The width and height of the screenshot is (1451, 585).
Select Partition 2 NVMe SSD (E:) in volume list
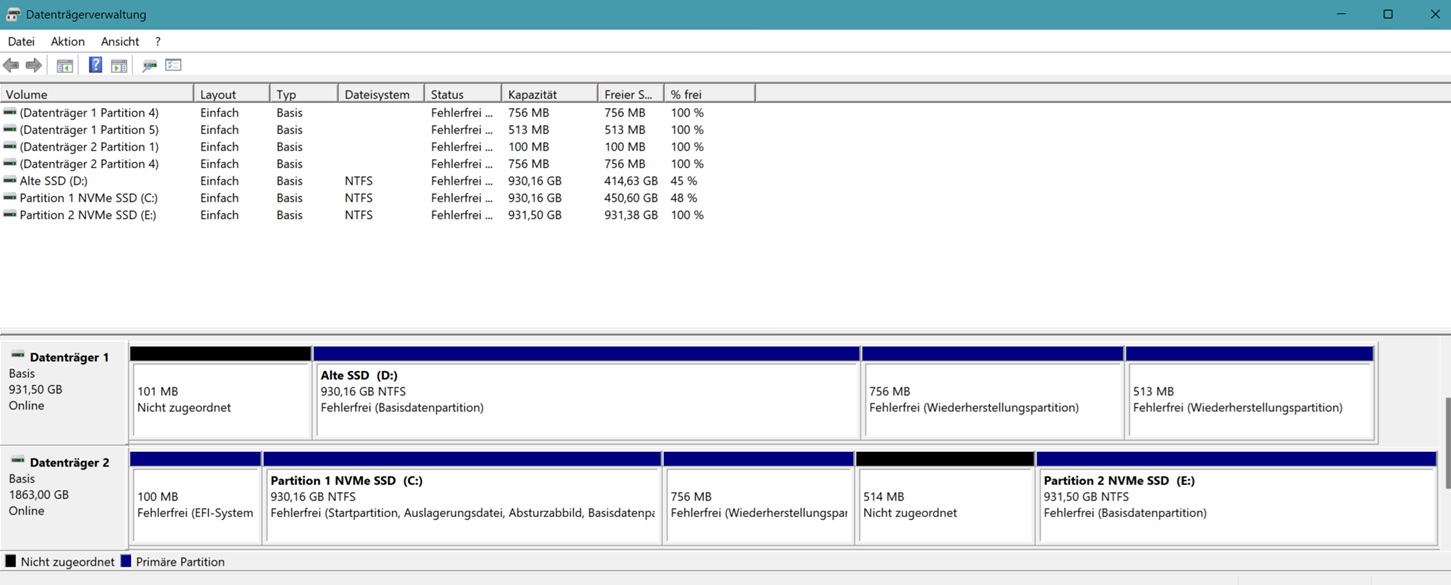(x=378, y=215)
